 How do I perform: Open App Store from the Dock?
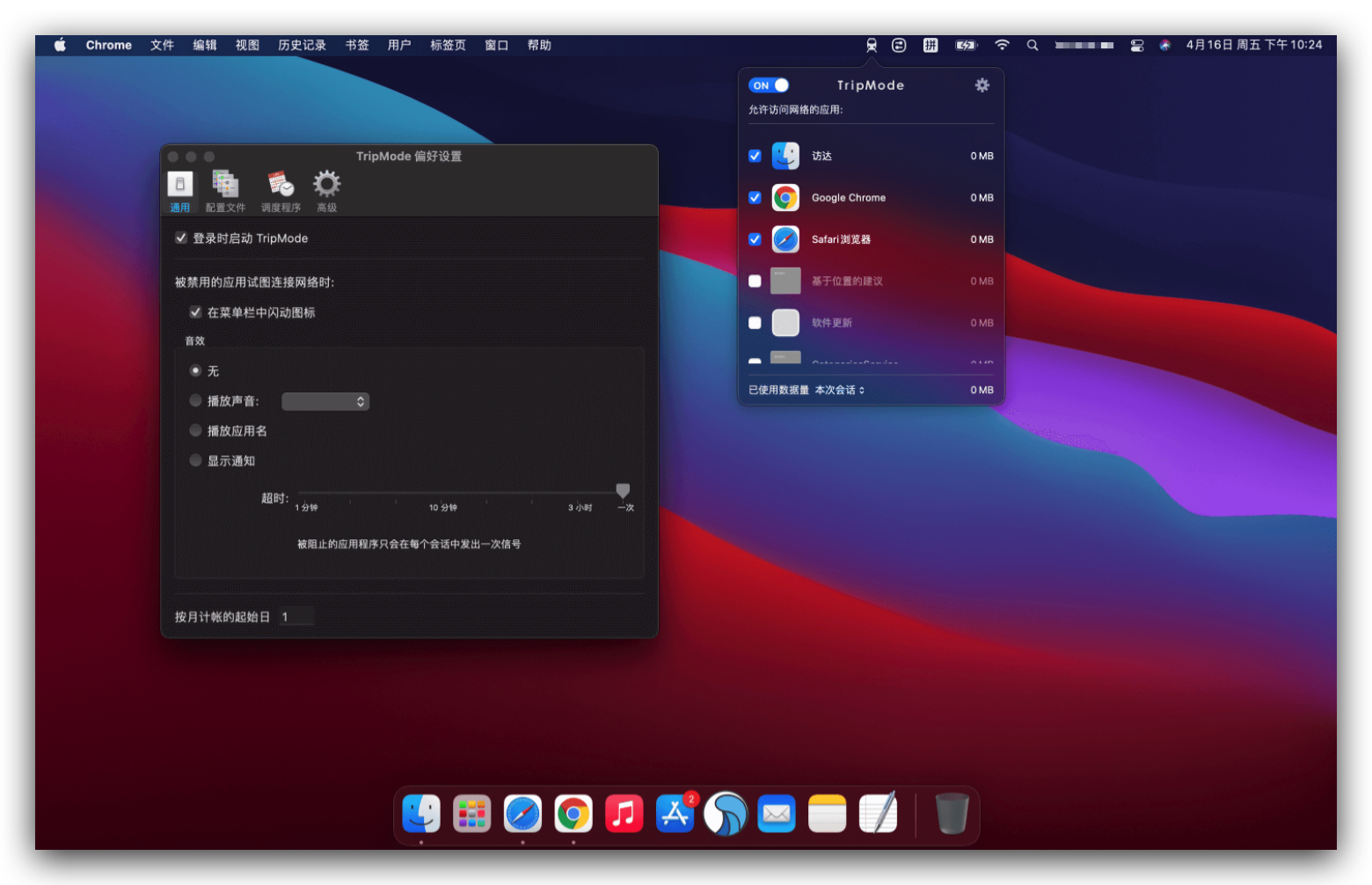[675, 814]
